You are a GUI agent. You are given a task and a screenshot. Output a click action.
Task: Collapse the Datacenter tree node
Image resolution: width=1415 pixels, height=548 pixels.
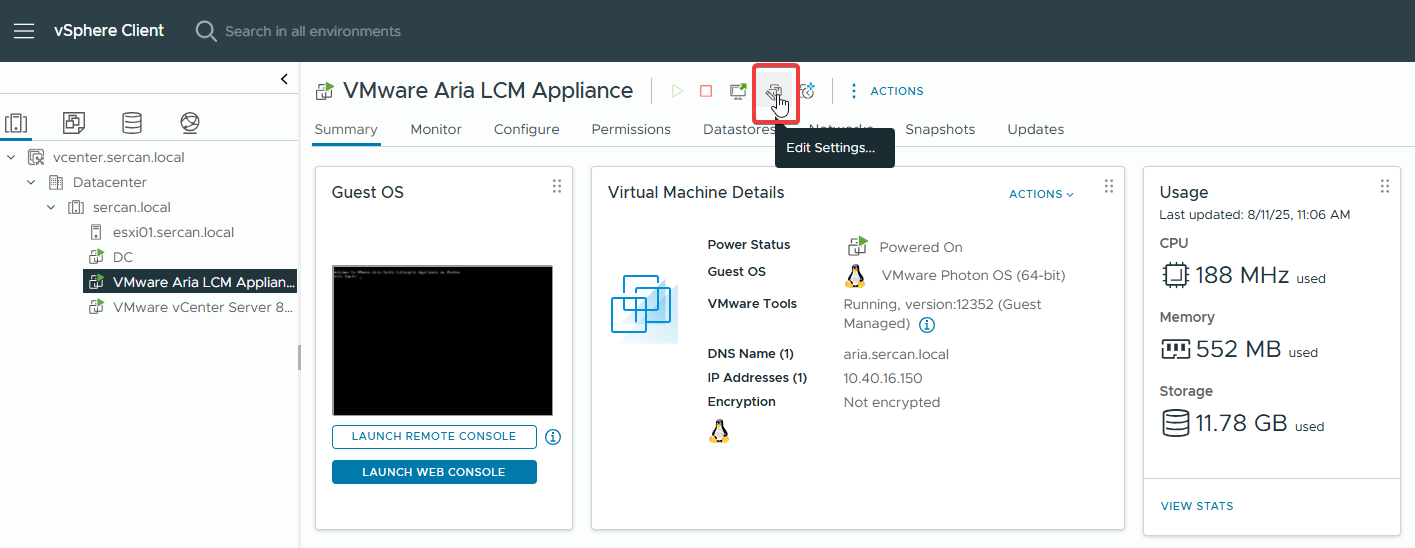click(31, 182)
